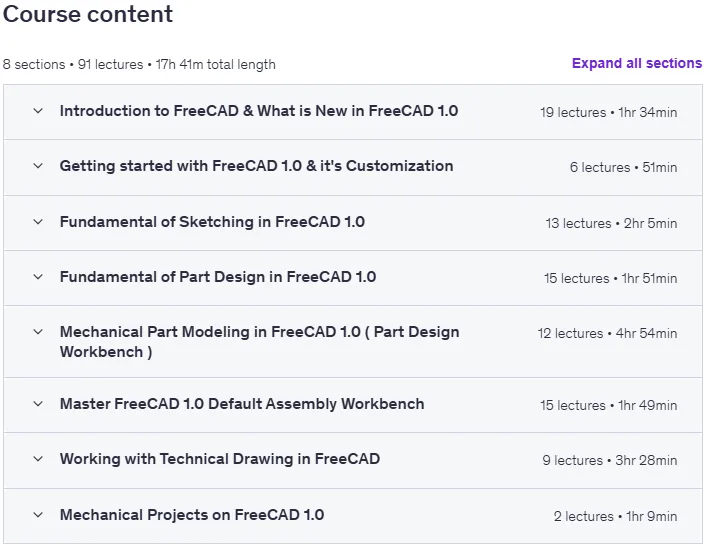The width and height of the screenshot is (705, 546).
Task: Open the Fundamental of Sketching section chevron
Action: (x=38, y=222)
